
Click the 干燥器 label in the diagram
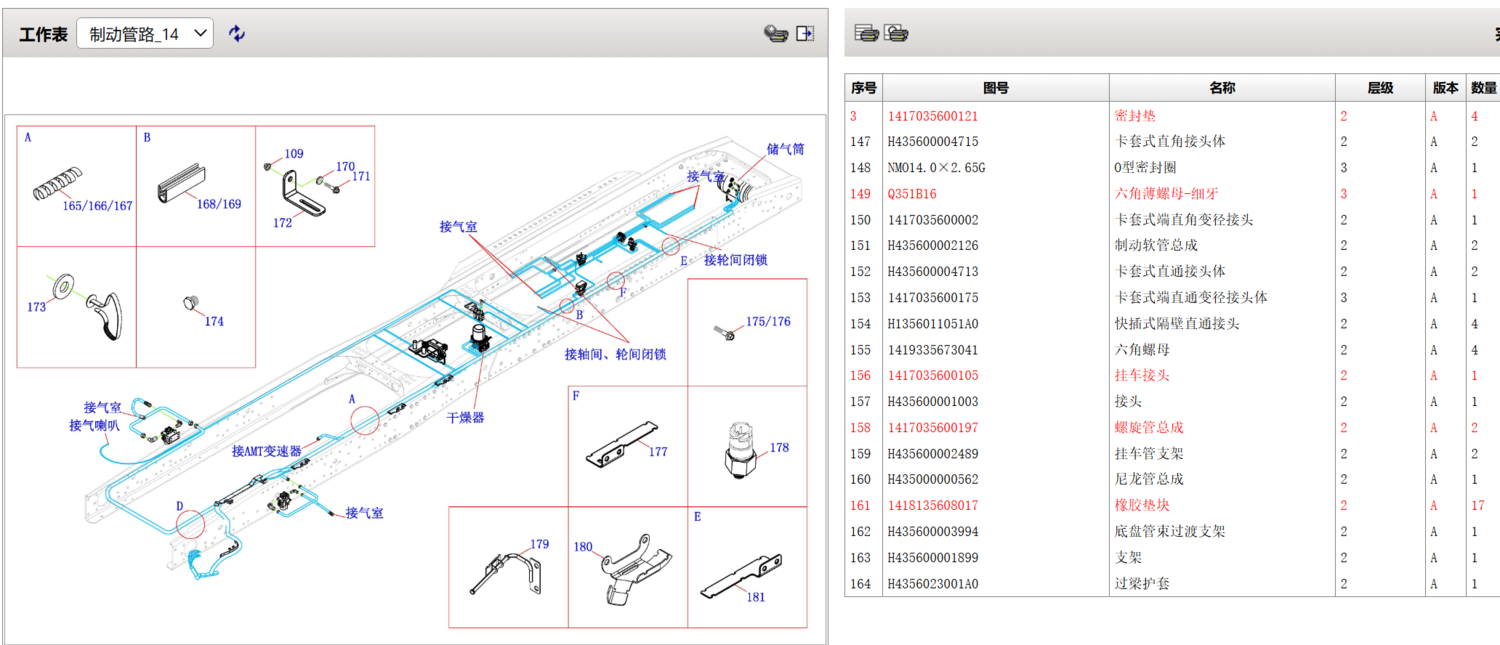[466, 418]
